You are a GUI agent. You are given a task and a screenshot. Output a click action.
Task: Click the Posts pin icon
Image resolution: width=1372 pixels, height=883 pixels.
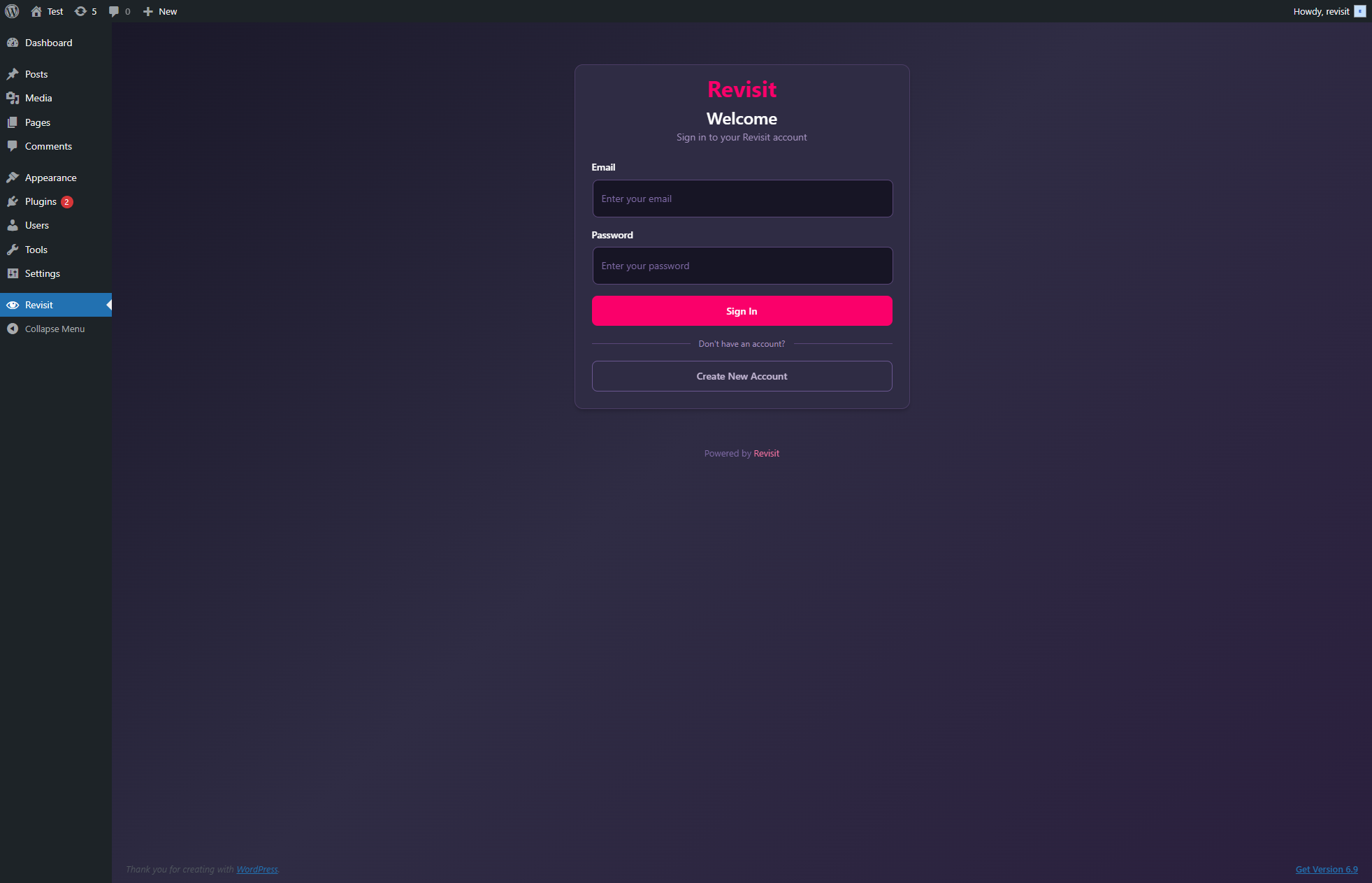pos(13,74)
